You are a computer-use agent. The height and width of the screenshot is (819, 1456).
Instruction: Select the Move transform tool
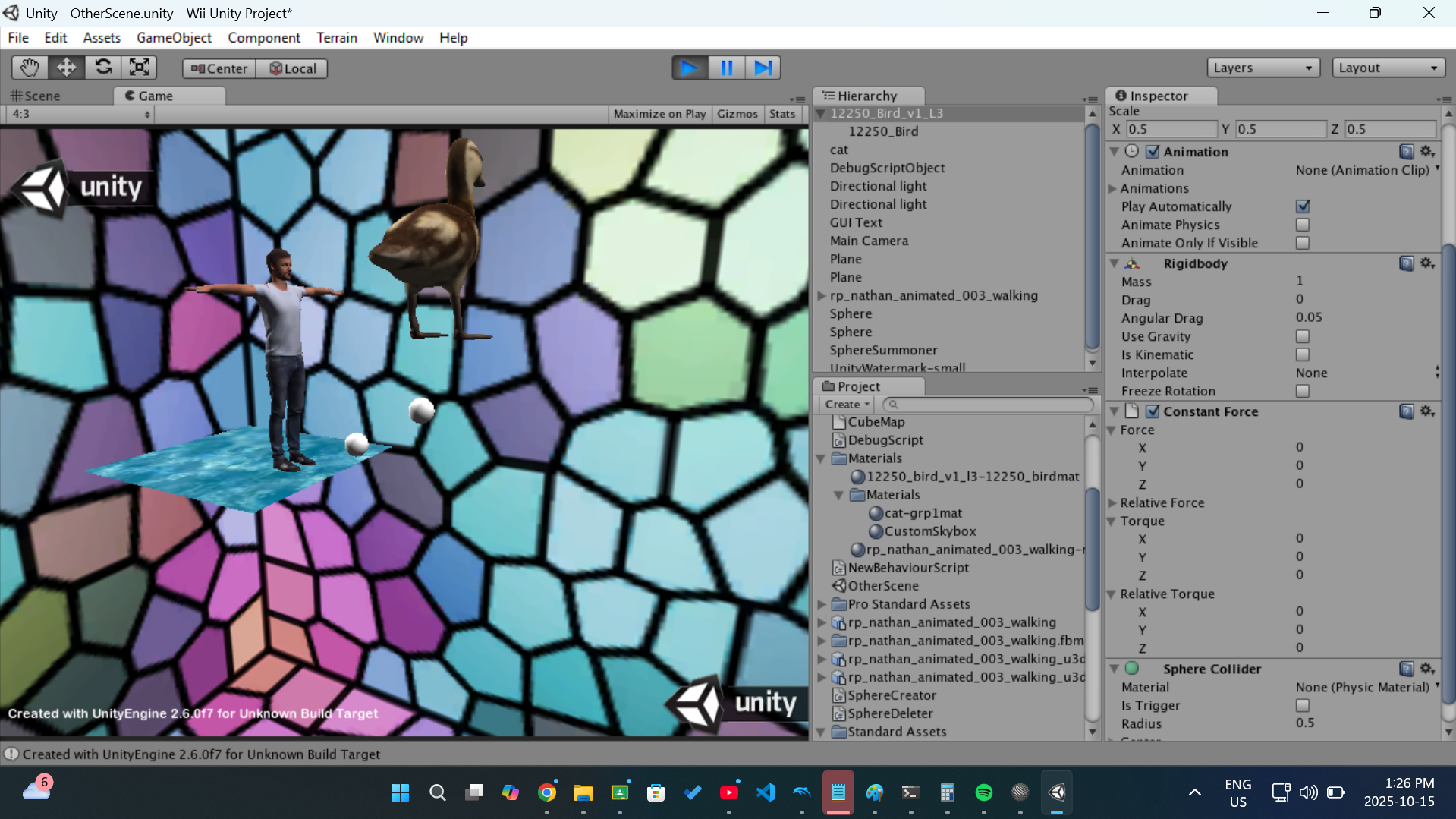point(66,68)
